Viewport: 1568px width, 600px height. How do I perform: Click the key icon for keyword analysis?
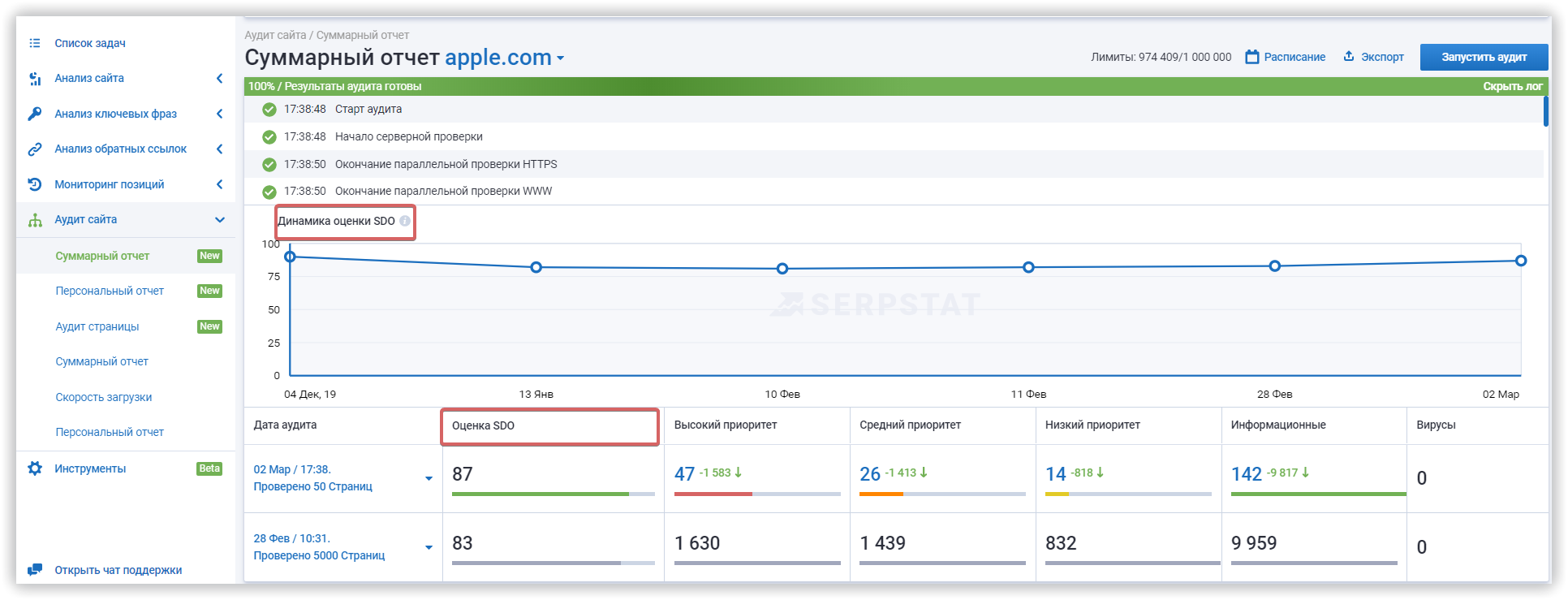(35, 114)
